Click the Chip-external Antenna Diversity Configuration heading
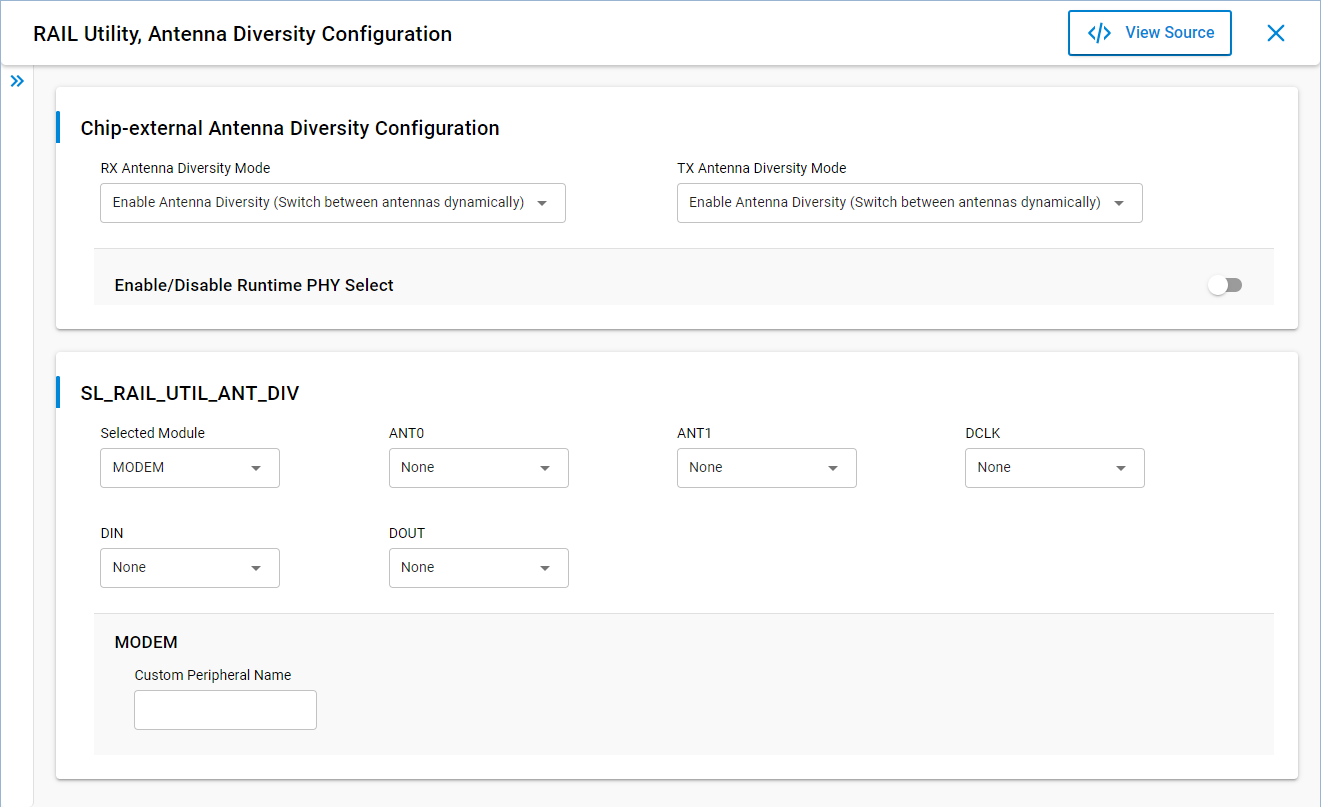 [x=290, y=128]
